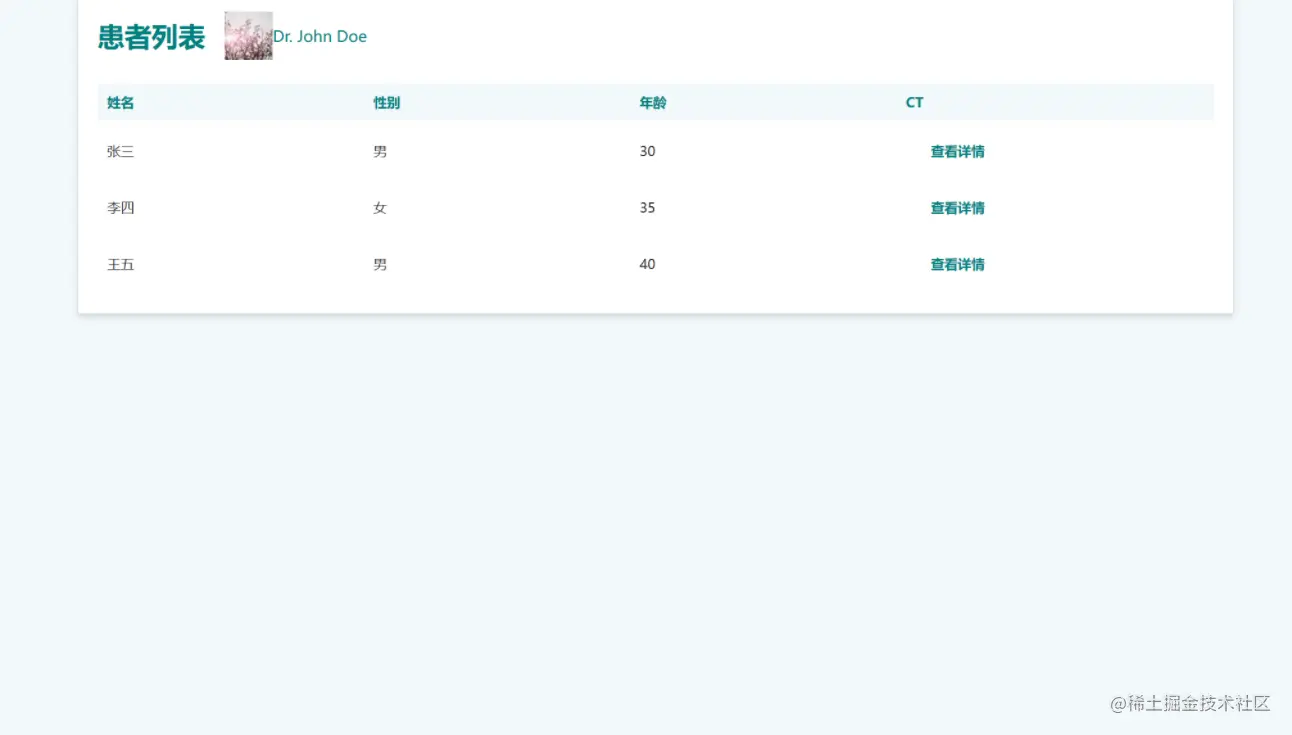Click the age value 40

(x=648, y=265)
